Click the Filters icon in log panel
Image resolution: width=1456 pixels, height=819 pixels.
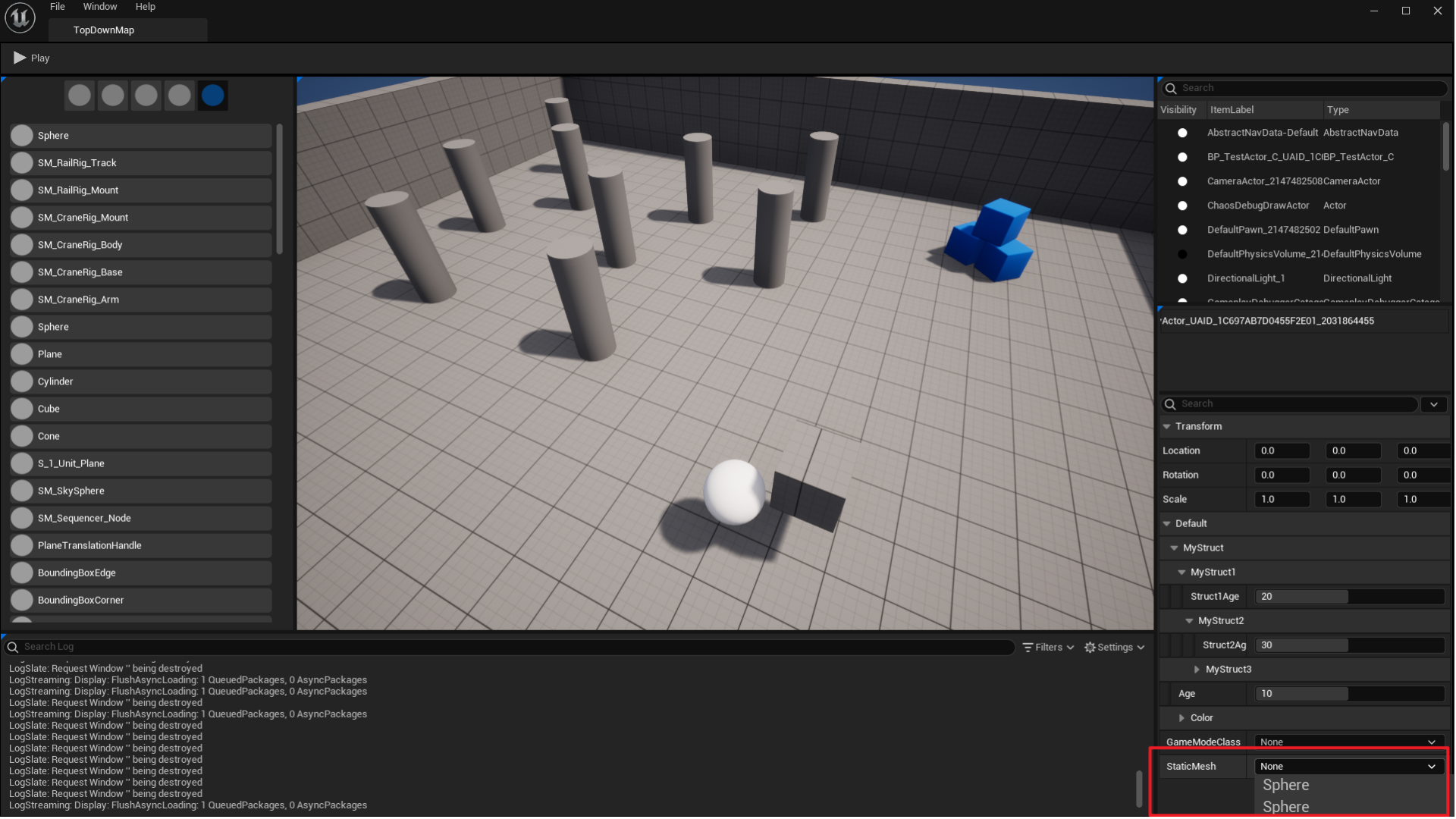click(x=1028, y=647)
